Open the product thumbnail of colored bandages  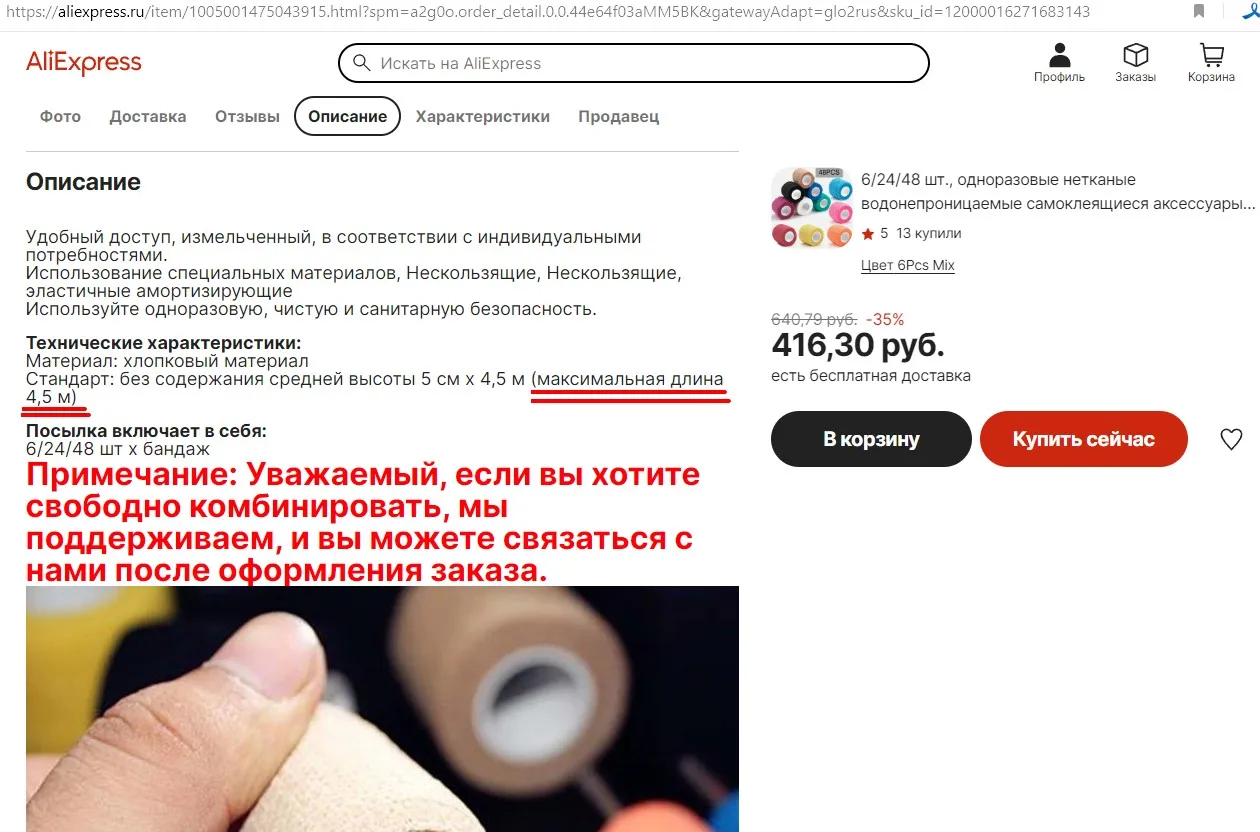tap(812, 207)
